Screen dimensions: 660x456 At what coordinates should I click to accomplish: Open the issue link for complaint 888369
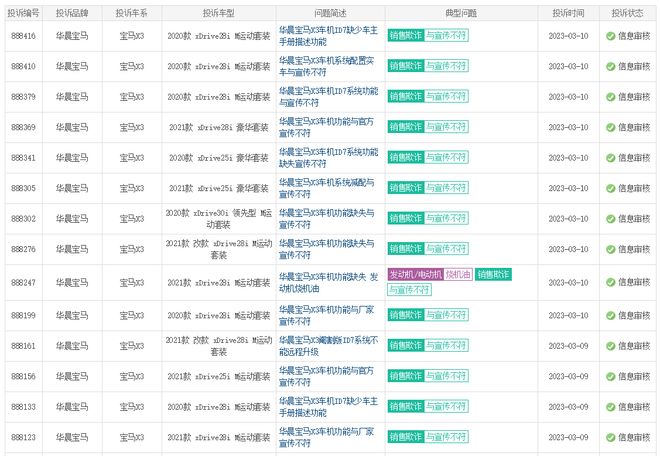(x=327, y=127)
